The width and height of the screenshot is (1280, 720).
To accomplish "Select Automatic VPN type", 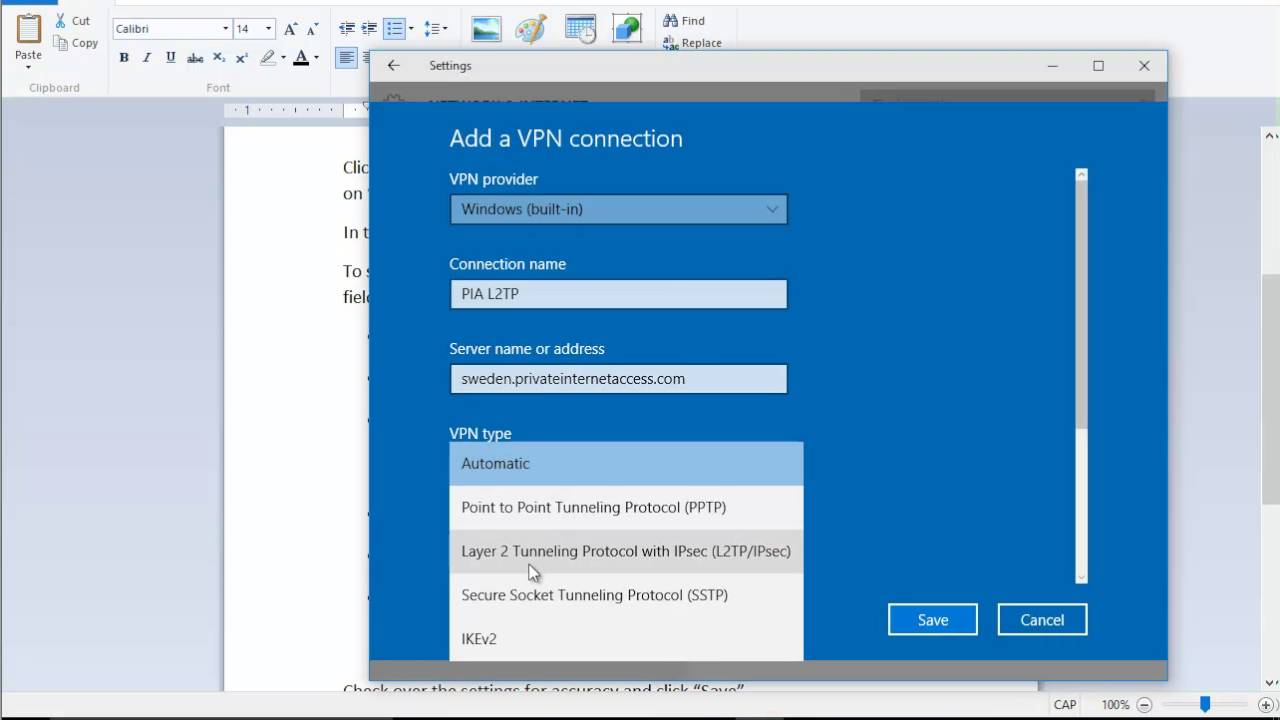I will coord(626,464).
